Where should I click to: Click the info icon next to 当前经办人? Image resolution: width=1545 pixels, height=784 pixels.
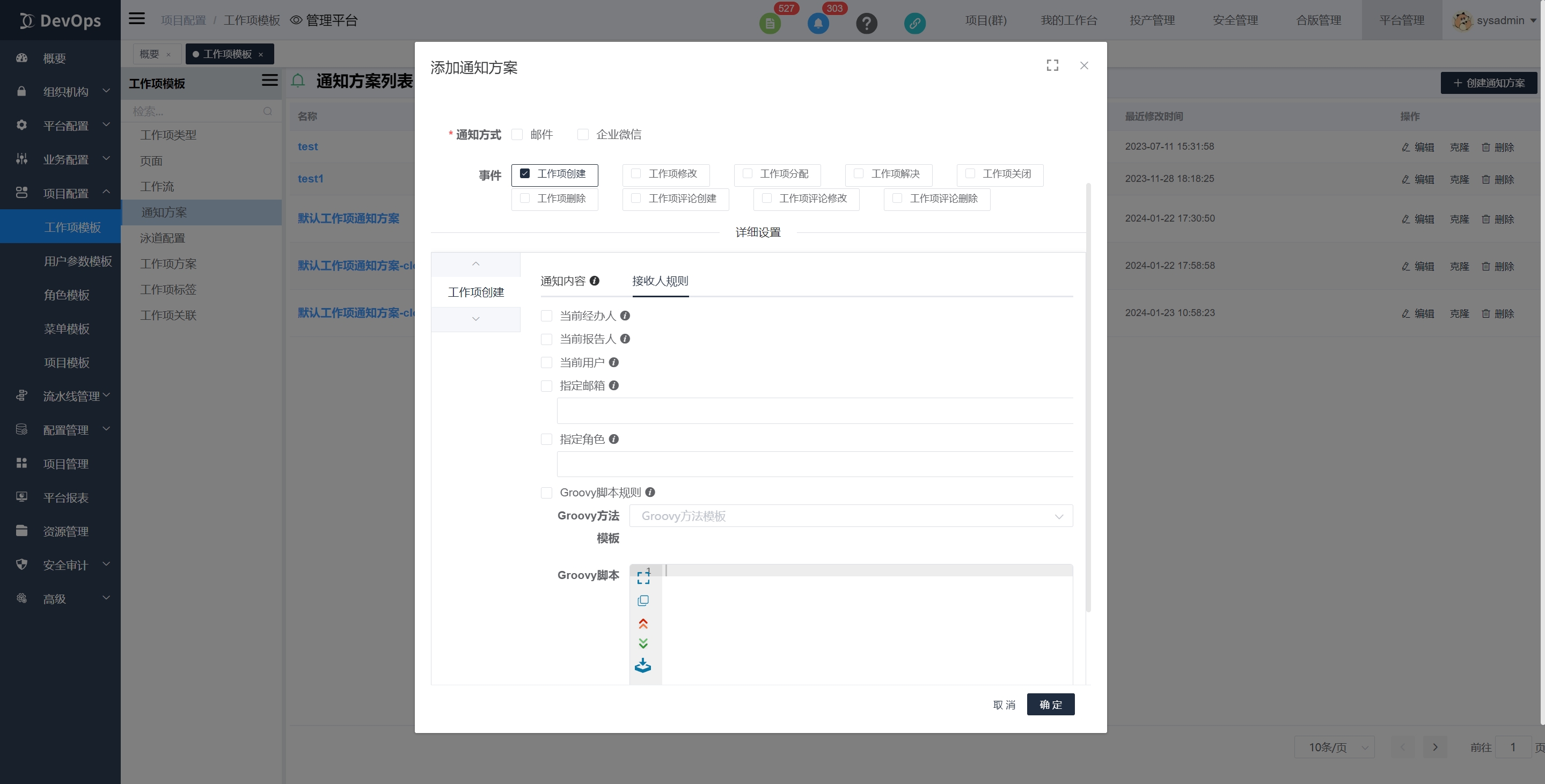(x=625, y=316)
